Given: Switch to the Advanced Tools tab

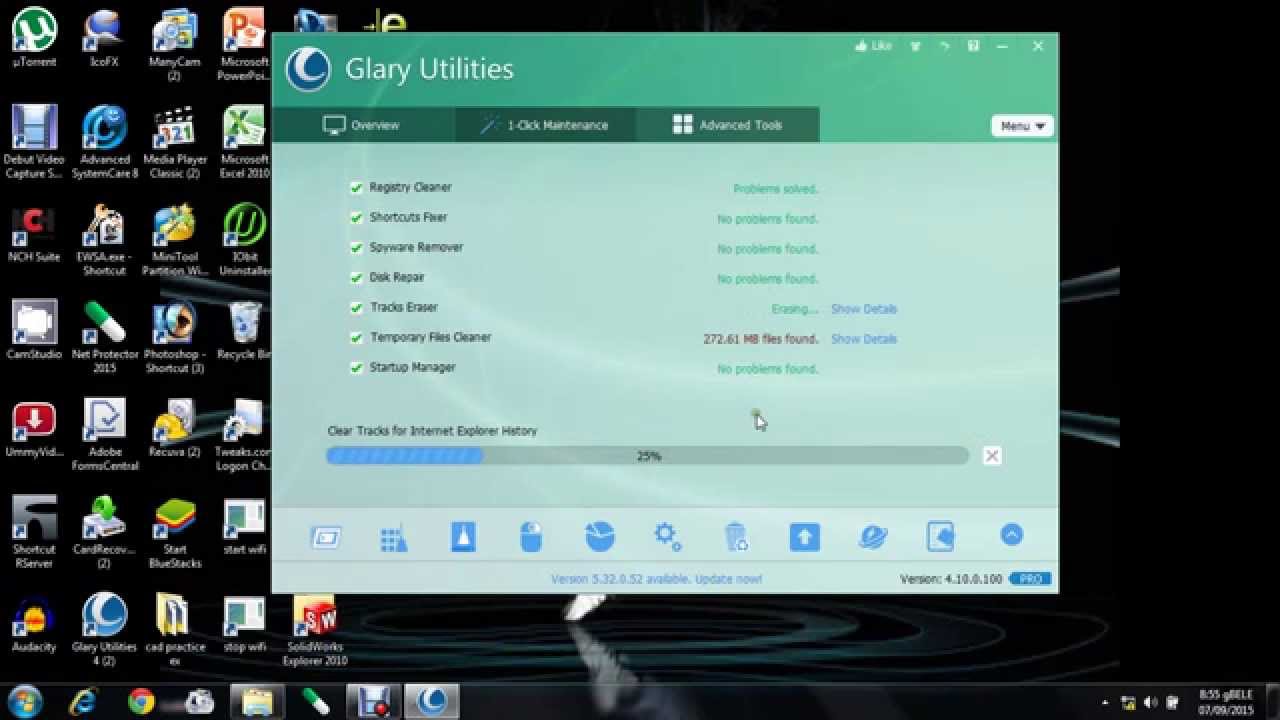Looking at the screenshot, I should tap(727, 125).
